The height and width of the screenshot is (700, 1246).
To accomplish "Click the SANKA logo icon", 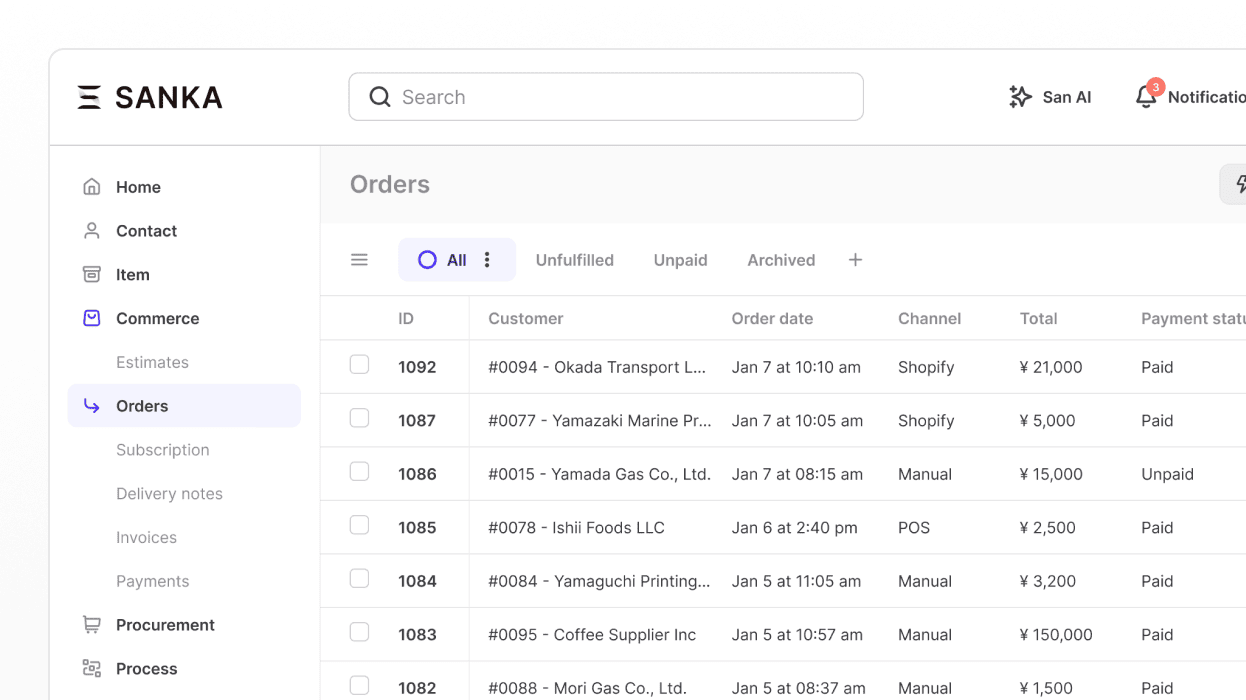I will coord(89,97).
